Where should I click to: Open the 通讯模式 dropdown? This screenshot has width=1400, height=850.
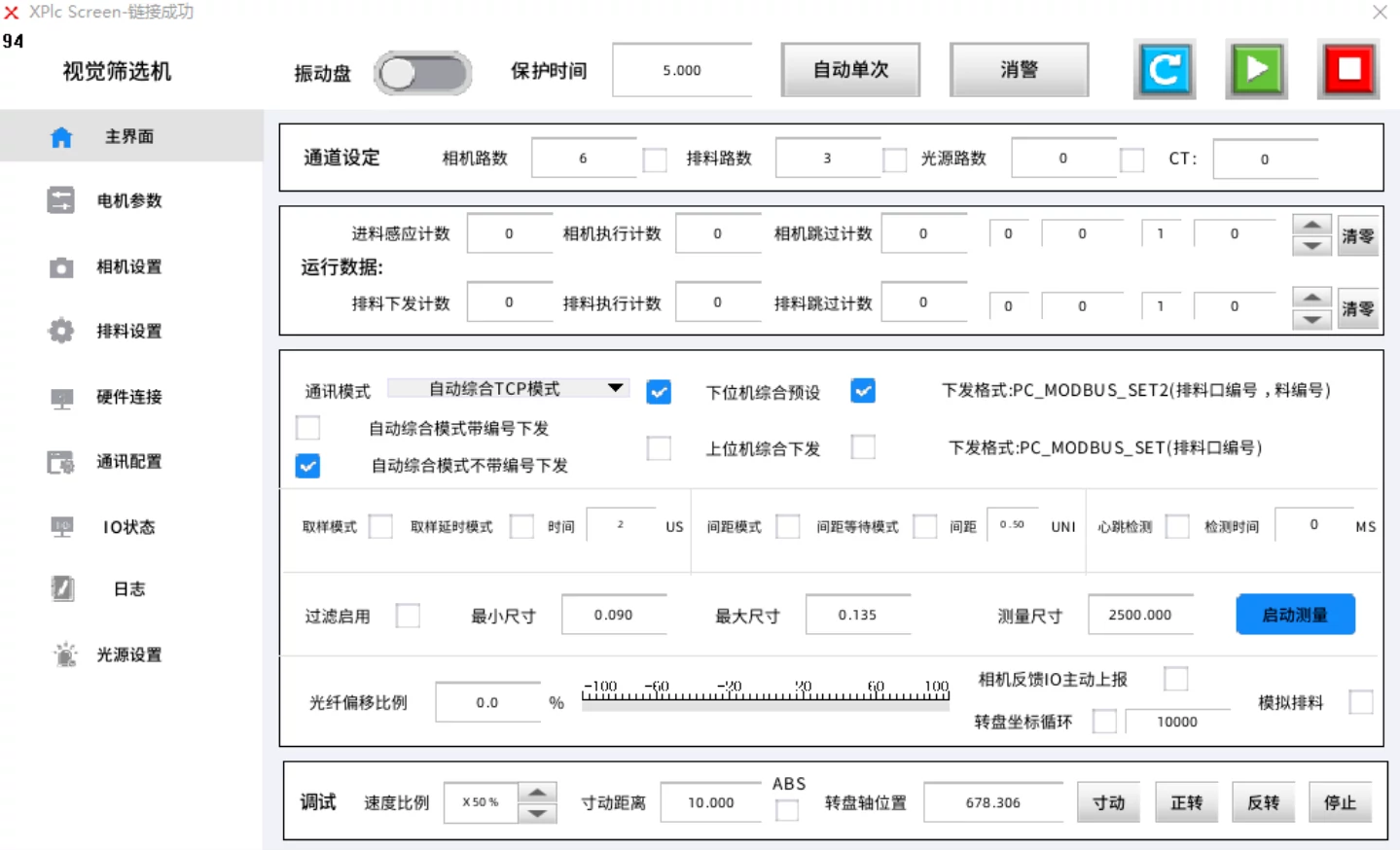point(508,388)
